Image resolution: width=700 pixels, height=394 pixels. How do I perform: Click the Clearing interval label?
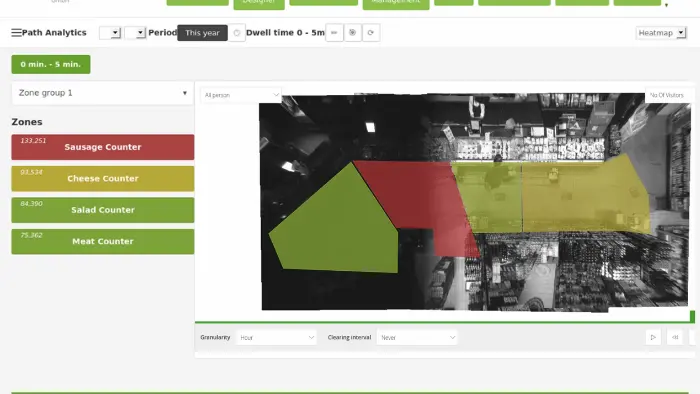349,337
